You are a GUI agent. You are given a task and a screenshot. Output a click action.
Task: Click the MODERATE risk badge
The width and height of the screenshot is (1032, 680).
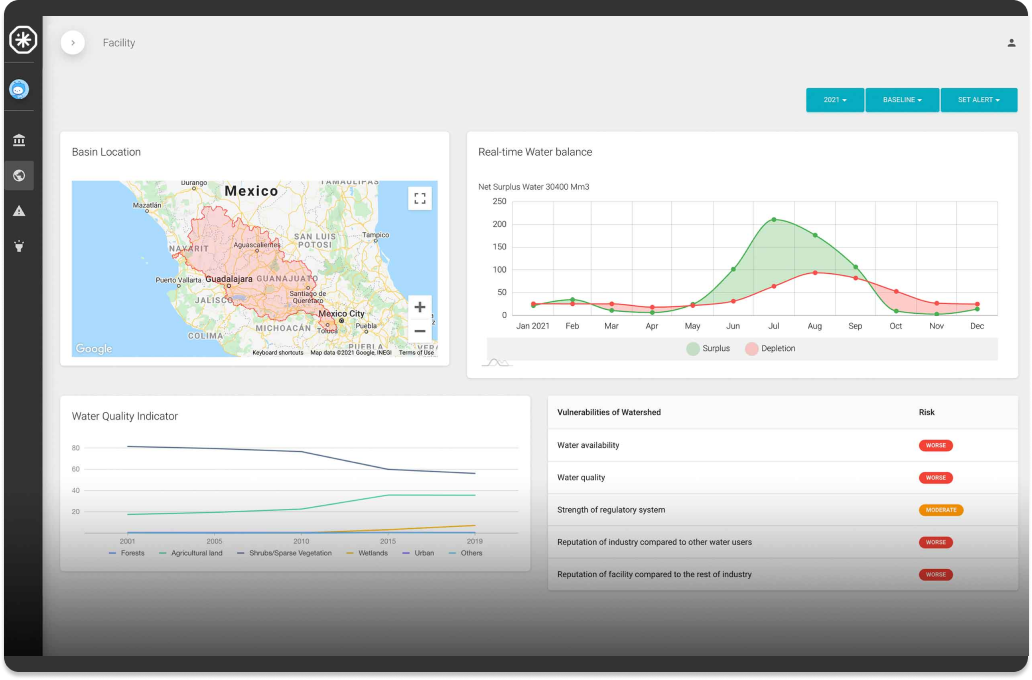(x=940, y=510)
